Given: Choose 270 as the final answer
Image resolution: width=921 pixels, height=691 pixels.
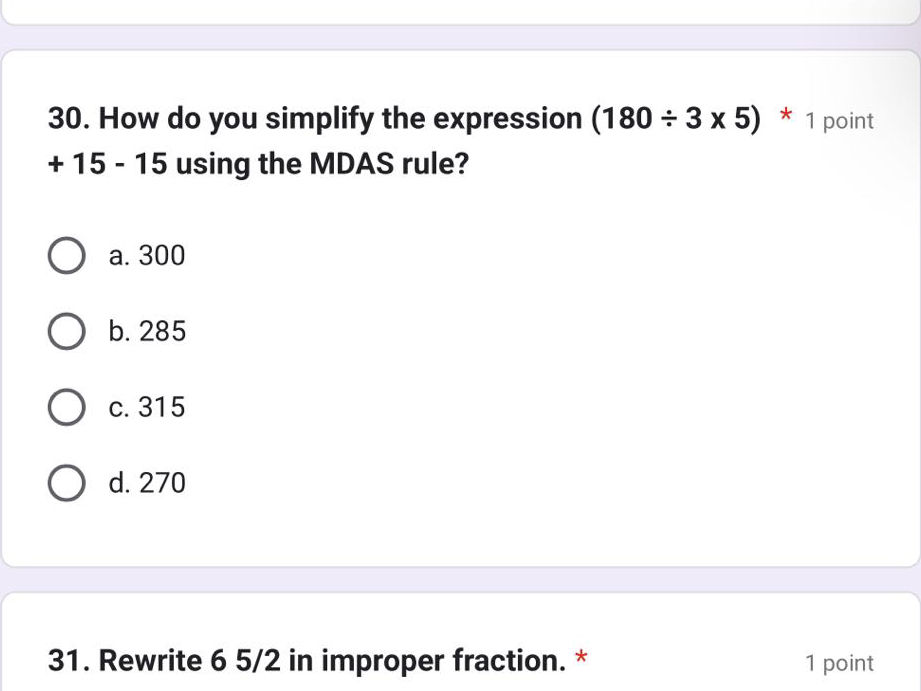Looking at the screenshot, I should coord(66,483).
